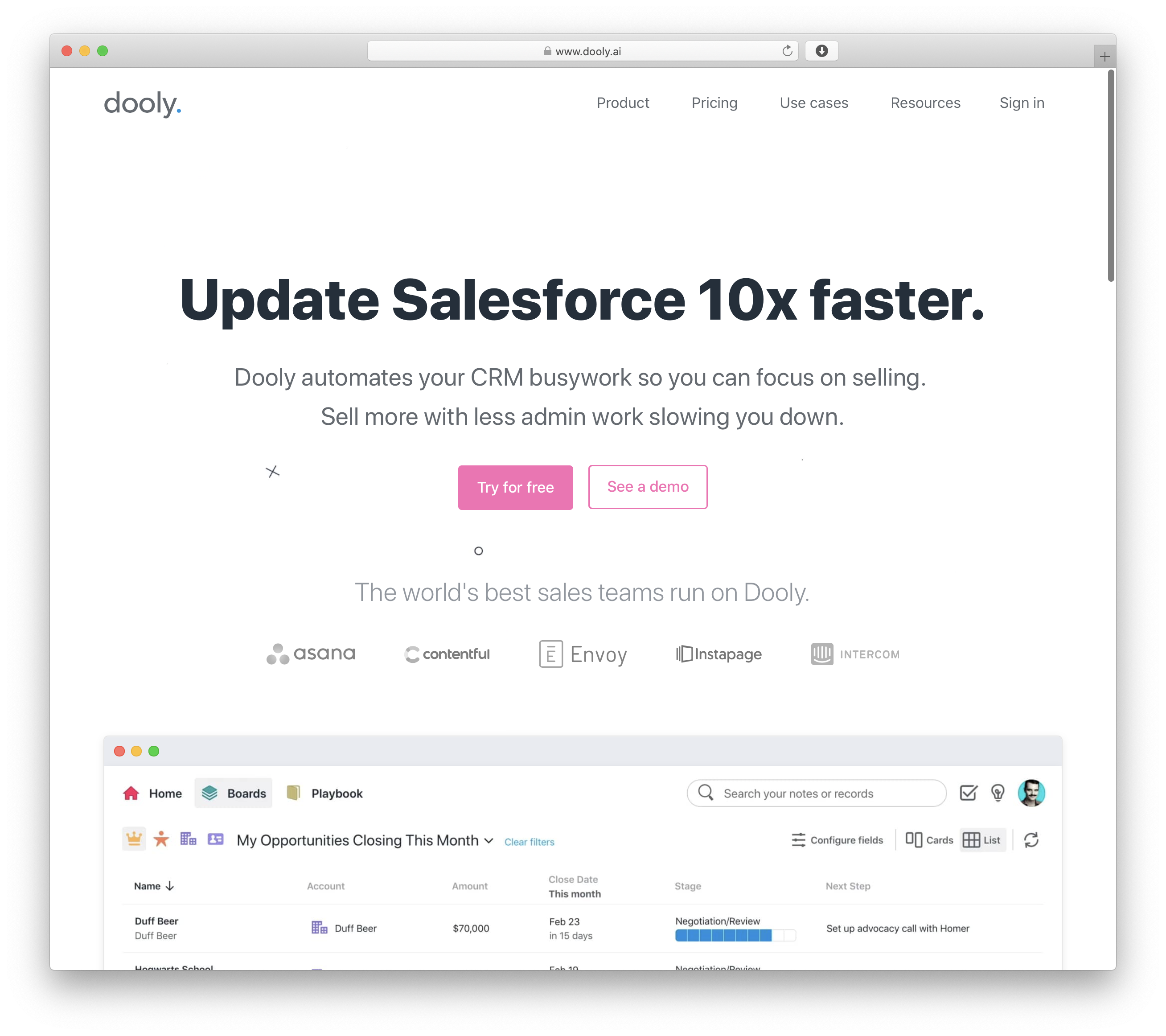Click the Configure fields button
Image resolution: width=1166 pixels, height=1036 pixels.
(838, 840)
